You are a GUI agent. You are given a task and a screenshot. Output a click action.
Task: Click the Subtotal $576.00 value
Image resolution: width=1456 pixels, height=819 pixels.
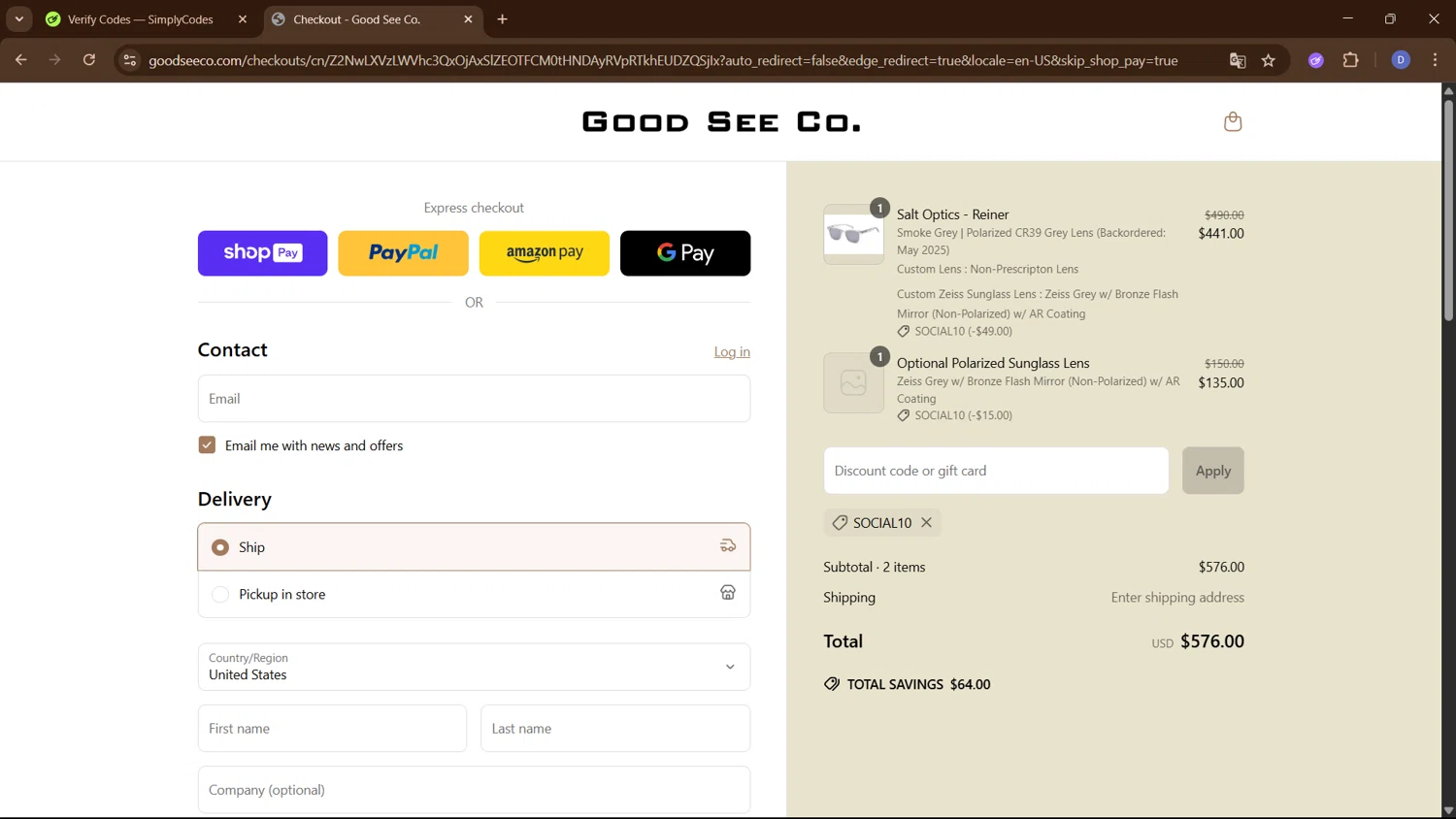click(x=1221, y=567)
